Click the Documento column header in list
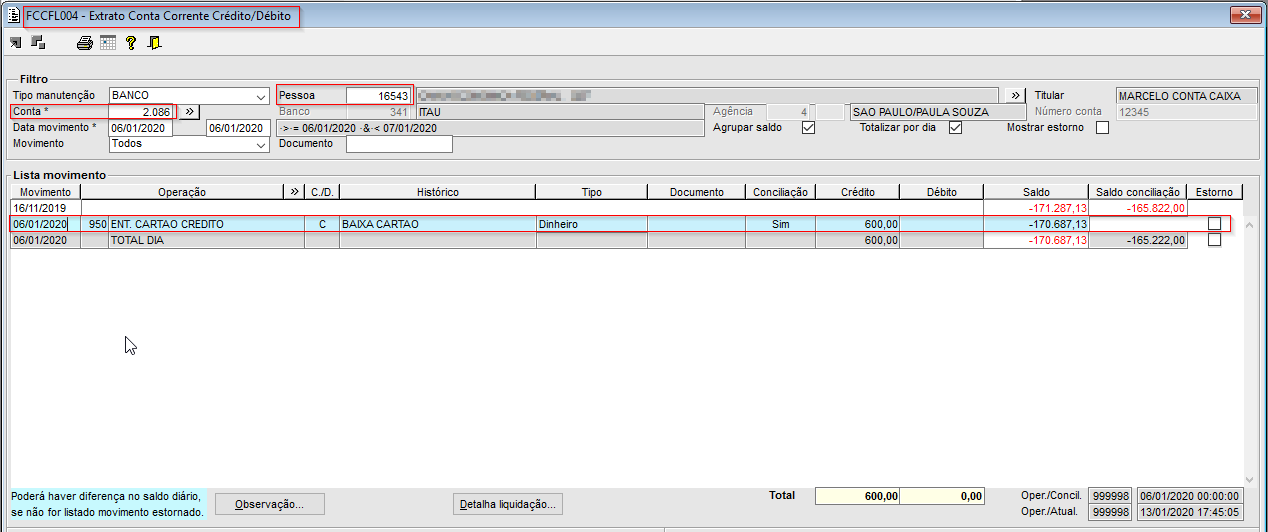The width and height of the screenshot is (1268, 532). [x=697, y=192]
